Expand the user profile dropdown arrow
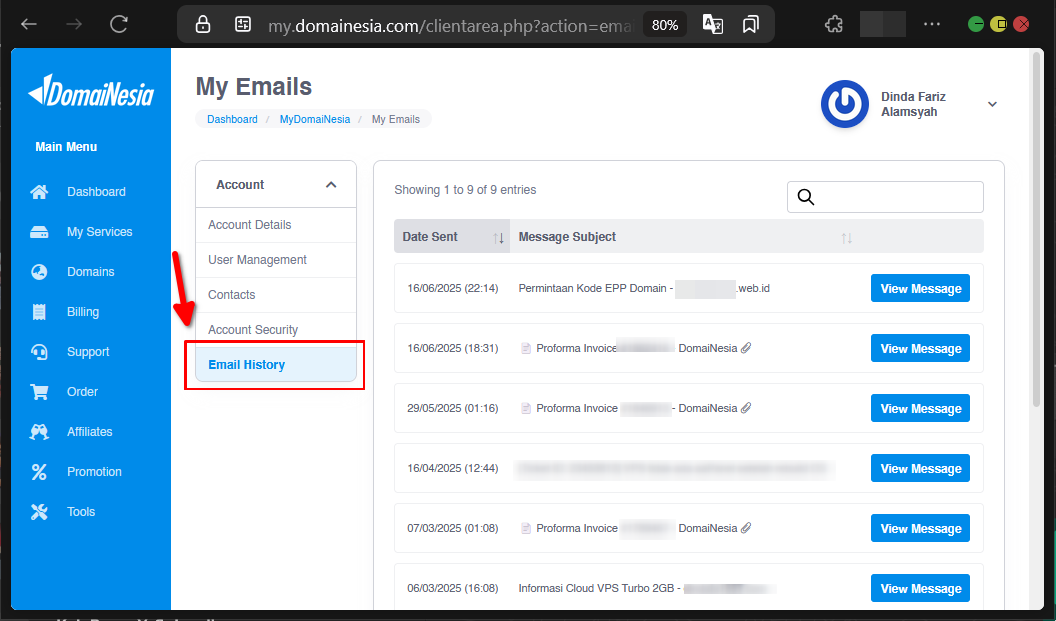Screen dimensions: 1056x621 click(992, 104)
